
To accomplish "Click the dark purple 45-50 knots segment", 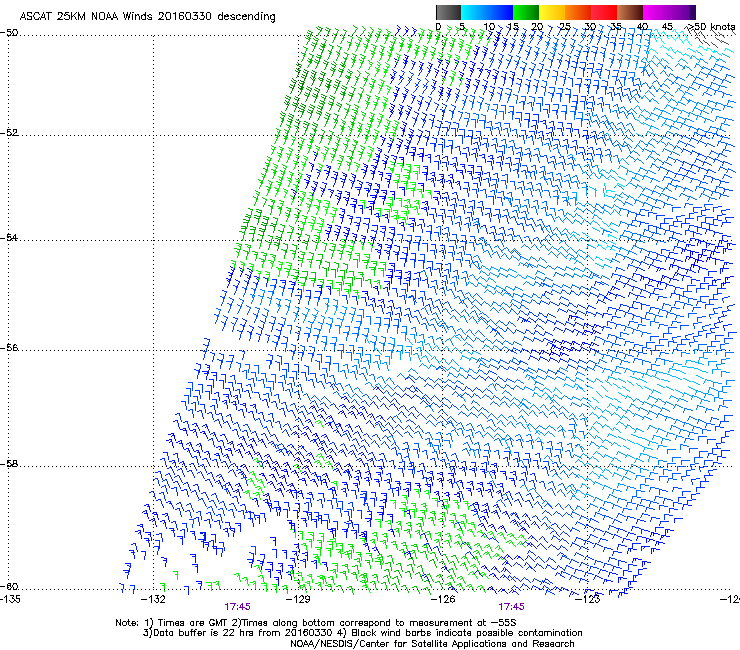I will [x=682, y=12].
